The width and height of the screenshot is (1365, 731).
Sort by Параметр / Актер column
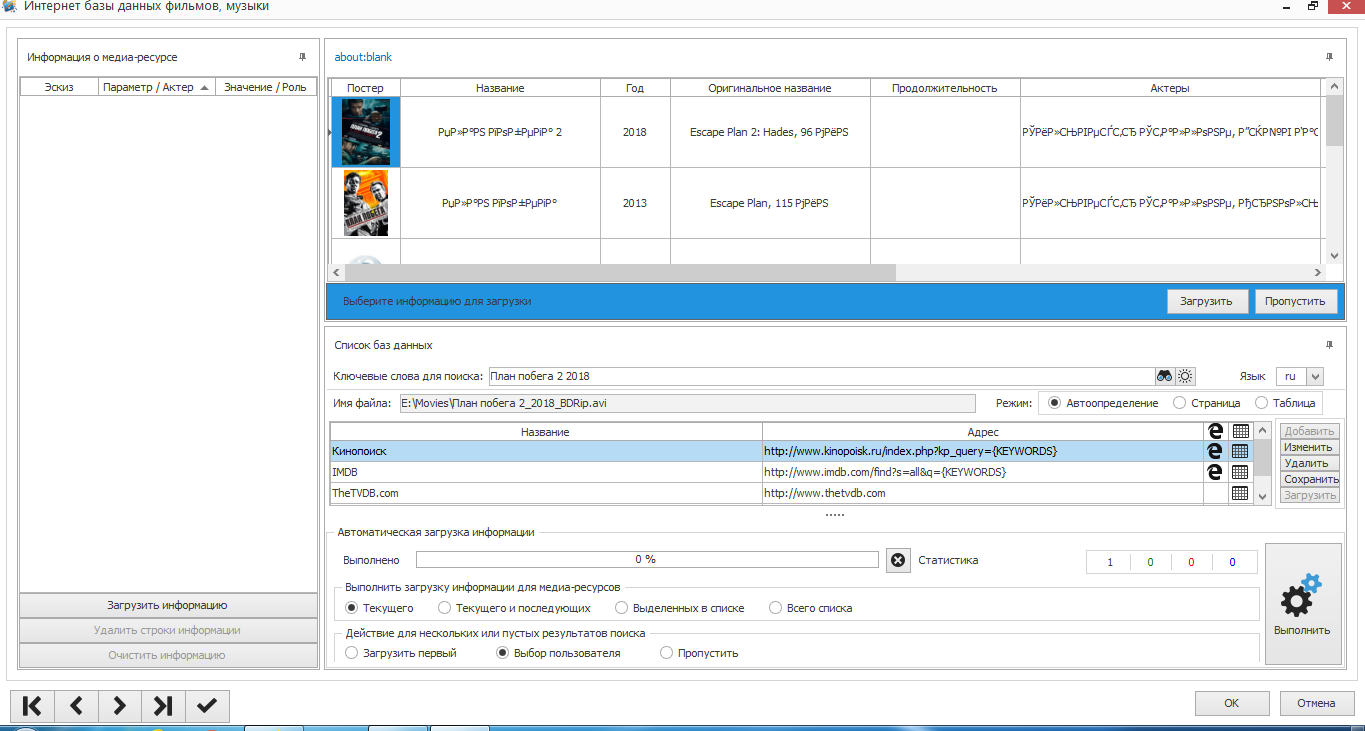tap(156, 87)
